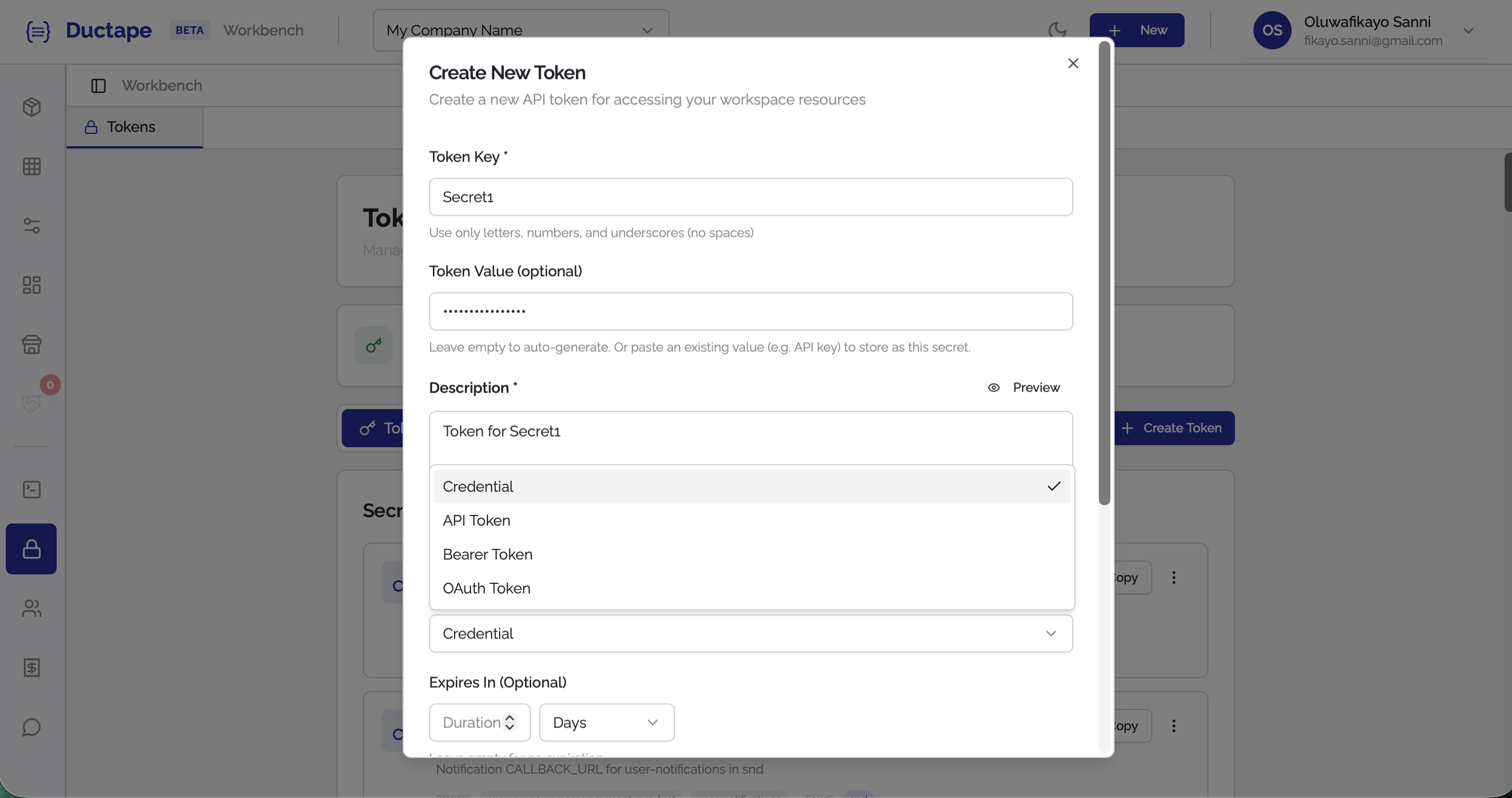Click the connections pipeline icon in sidebar

pos(31,227)
